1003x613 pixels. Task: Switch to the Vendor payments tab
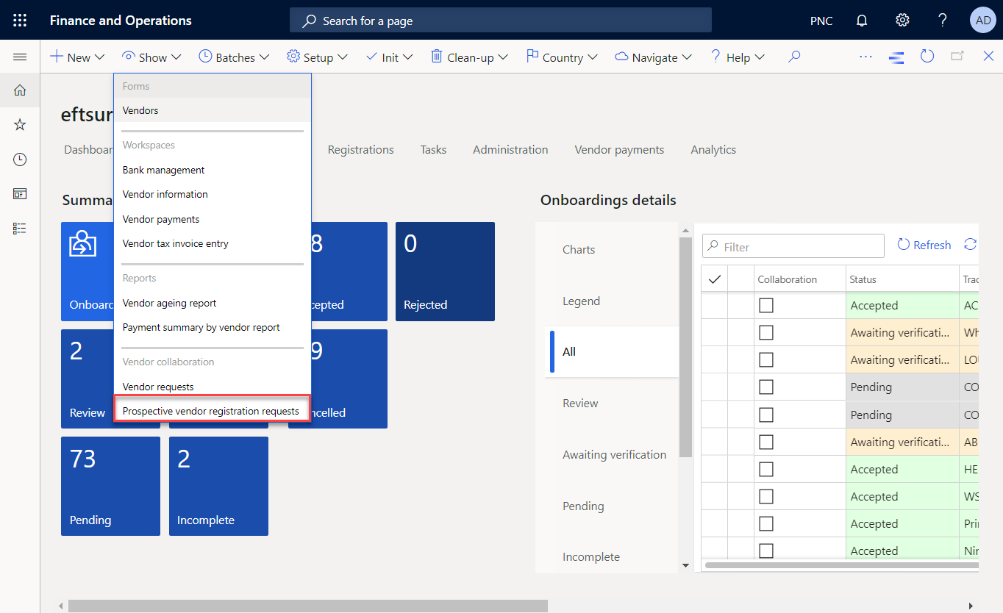[x=619, y=150]
